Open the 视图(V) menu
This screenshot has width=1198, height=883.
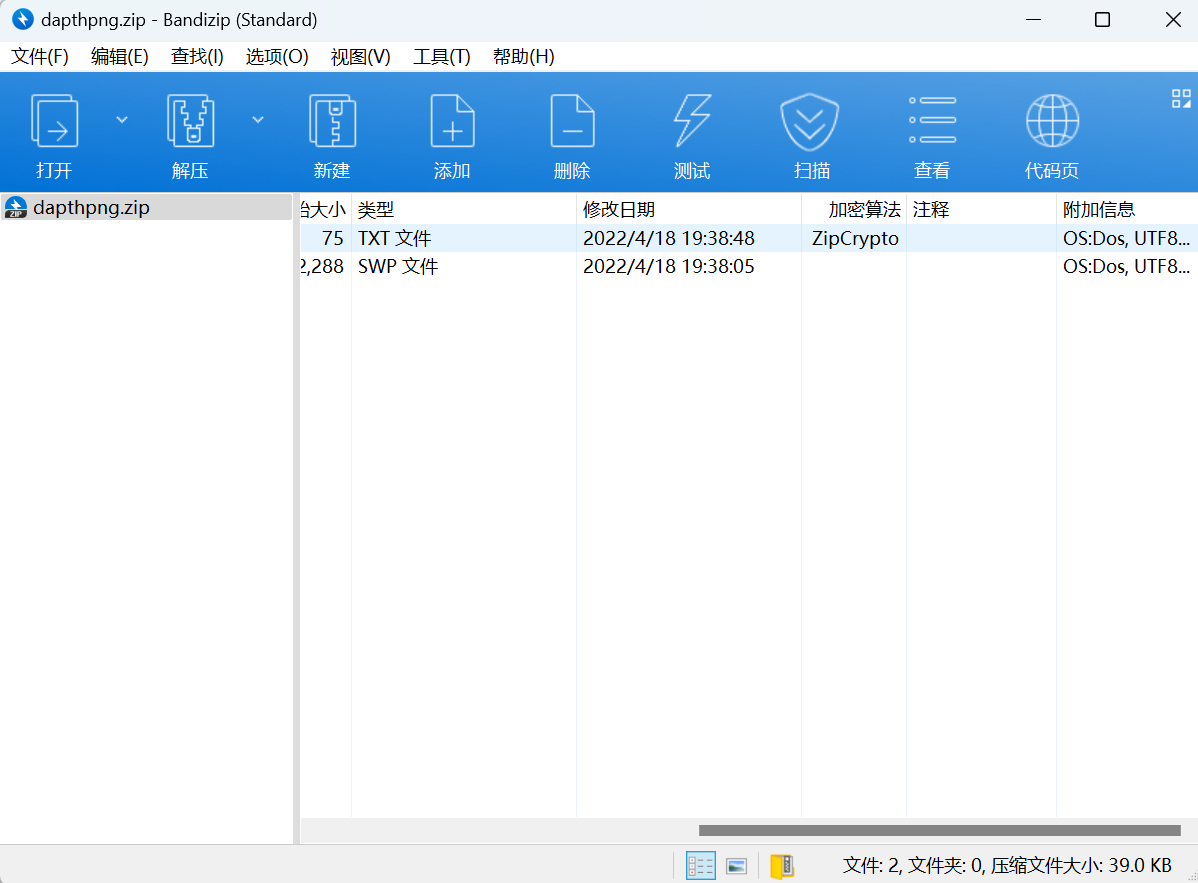click(x=361, y=57)
